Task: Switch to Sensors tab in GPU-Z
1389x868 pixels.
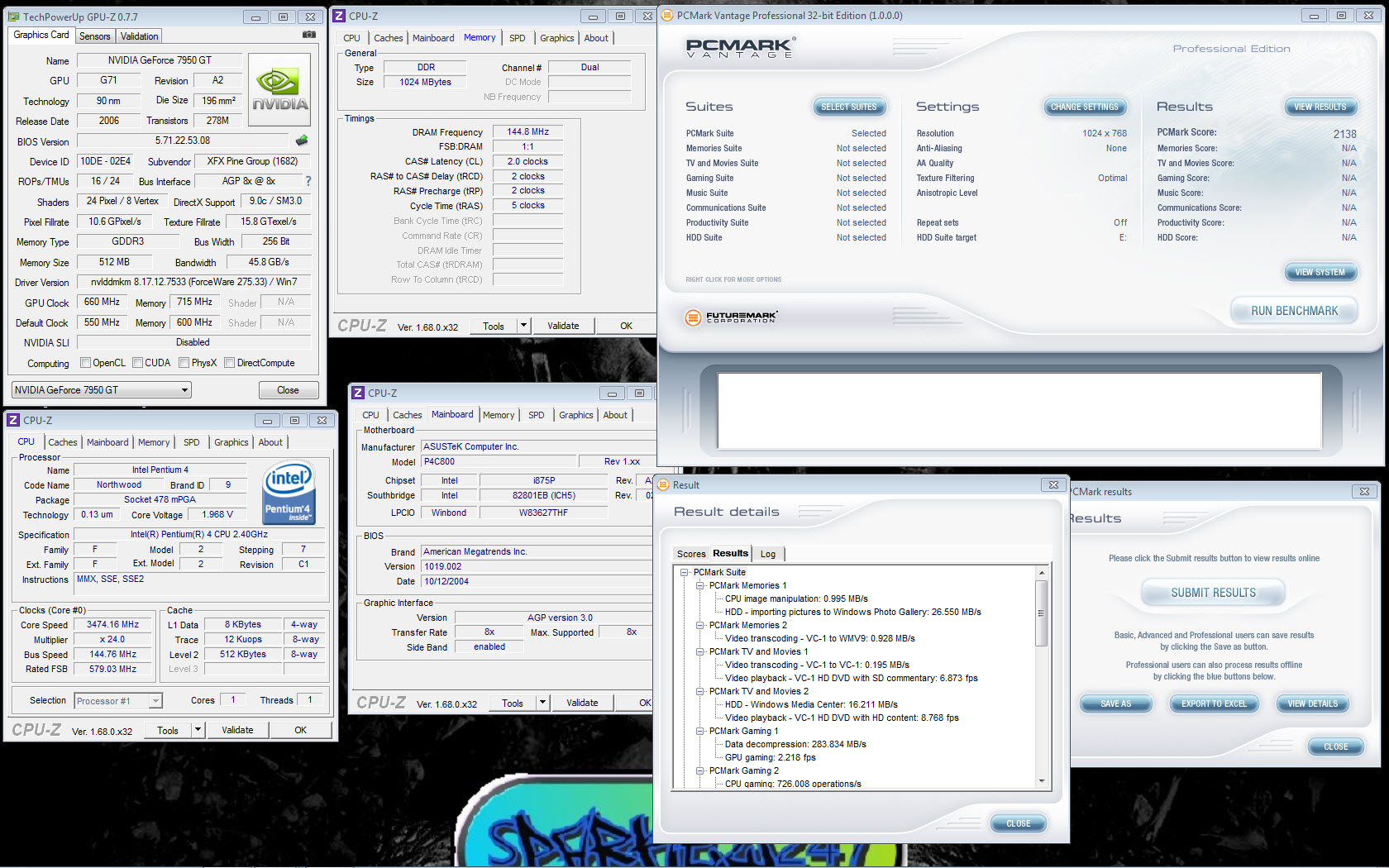Action: [x=94, y=36]
